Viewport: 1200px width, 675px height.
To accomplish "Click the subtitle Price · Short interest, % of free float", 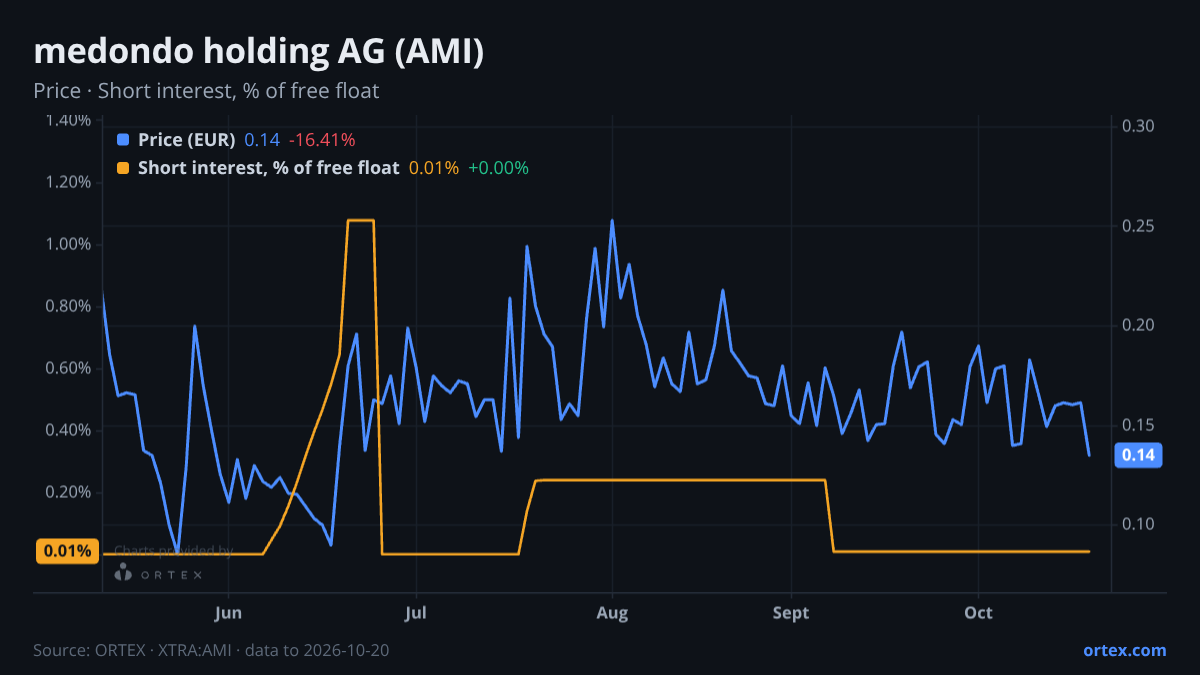I will click(206, 91).
